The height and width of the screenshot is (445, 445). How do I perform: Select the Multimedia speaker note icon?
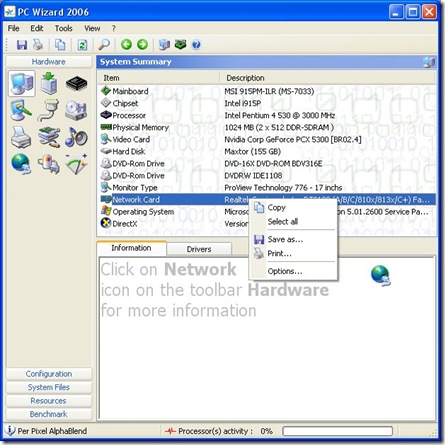click(76, 137)
